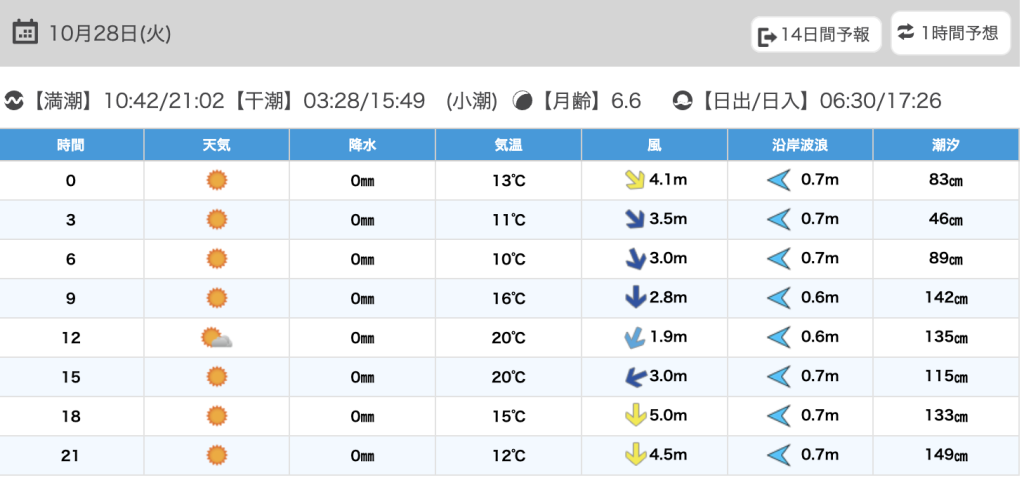Click the tide wave icon before 満潮
The width and height of the screenshot is (1024, 480).
[x=15, y=101]
